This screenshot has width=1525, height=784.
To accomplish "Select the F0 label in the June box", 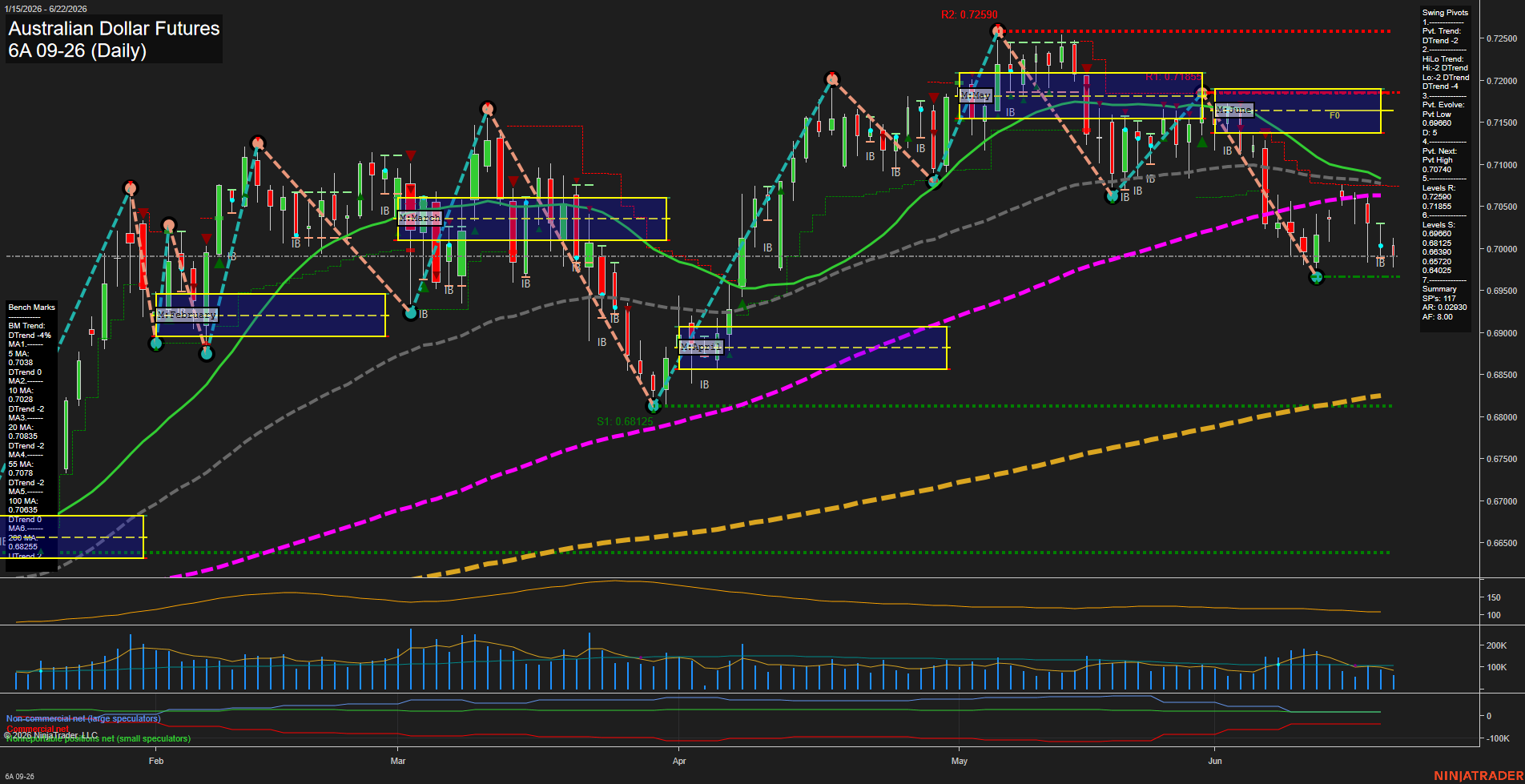I will pos(1334,115).
